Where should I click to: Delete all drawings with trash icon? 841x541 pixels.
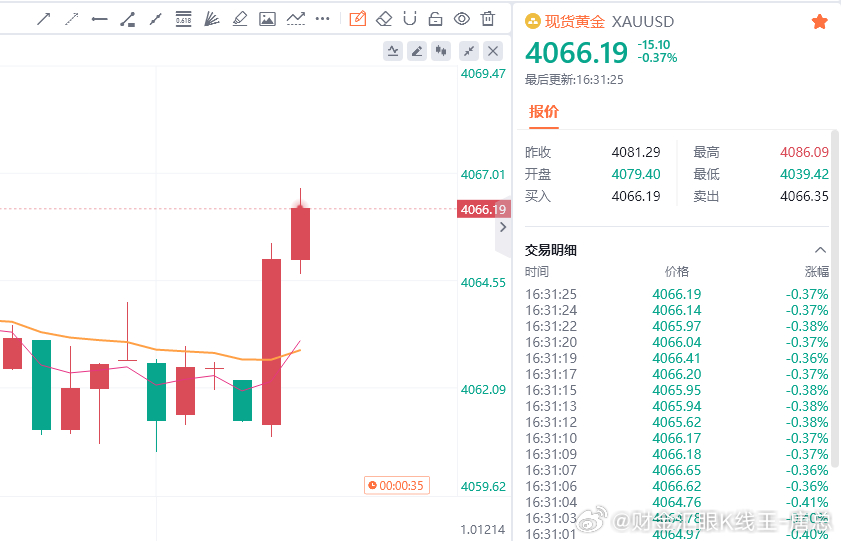coord(488,19)
